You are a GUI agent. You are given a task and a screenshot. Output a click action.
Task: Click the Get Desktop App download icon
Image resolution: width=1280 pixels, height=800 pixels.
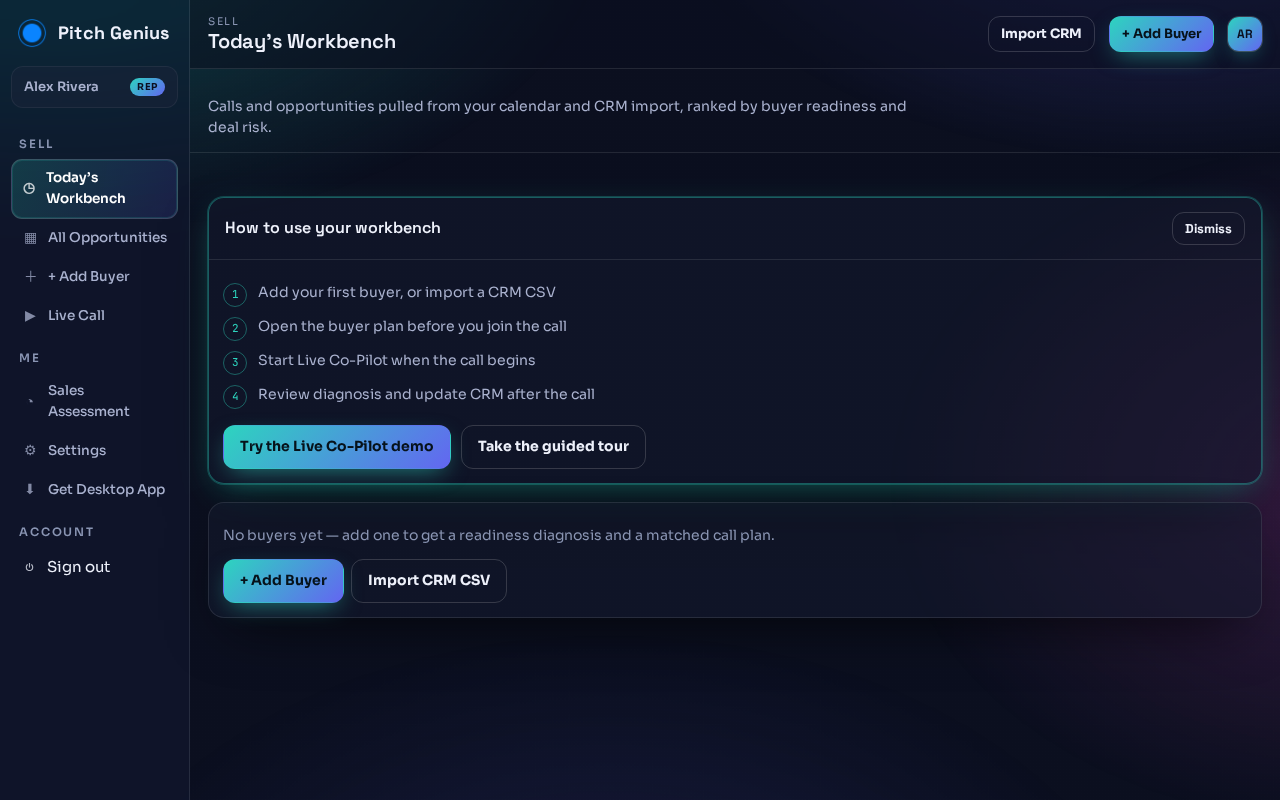click(30, 490)
